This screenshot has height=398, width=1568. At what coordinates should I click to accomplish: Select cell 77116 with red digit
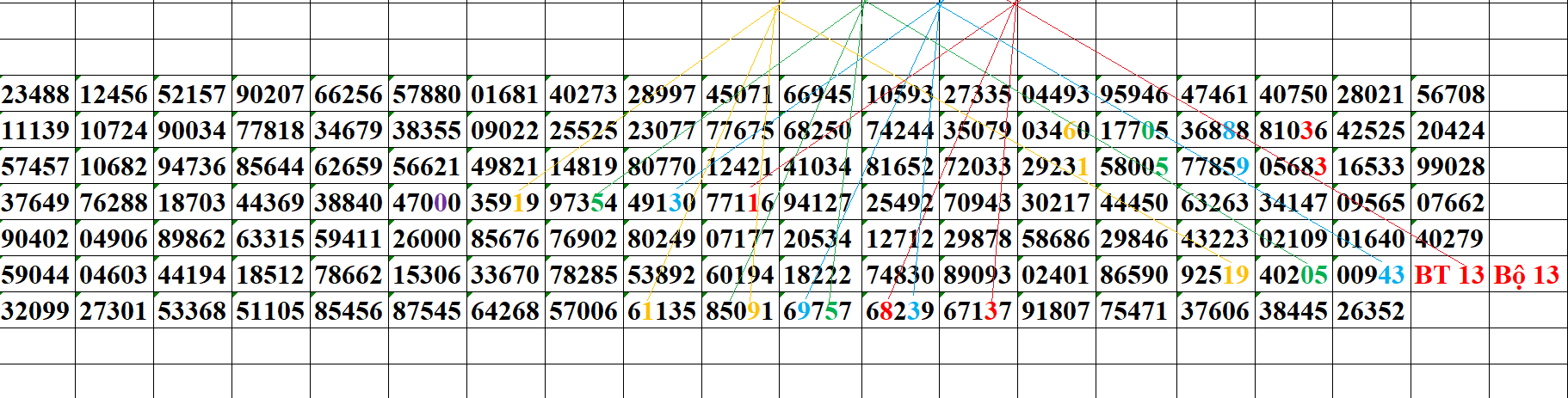click(x=740, y=203)
